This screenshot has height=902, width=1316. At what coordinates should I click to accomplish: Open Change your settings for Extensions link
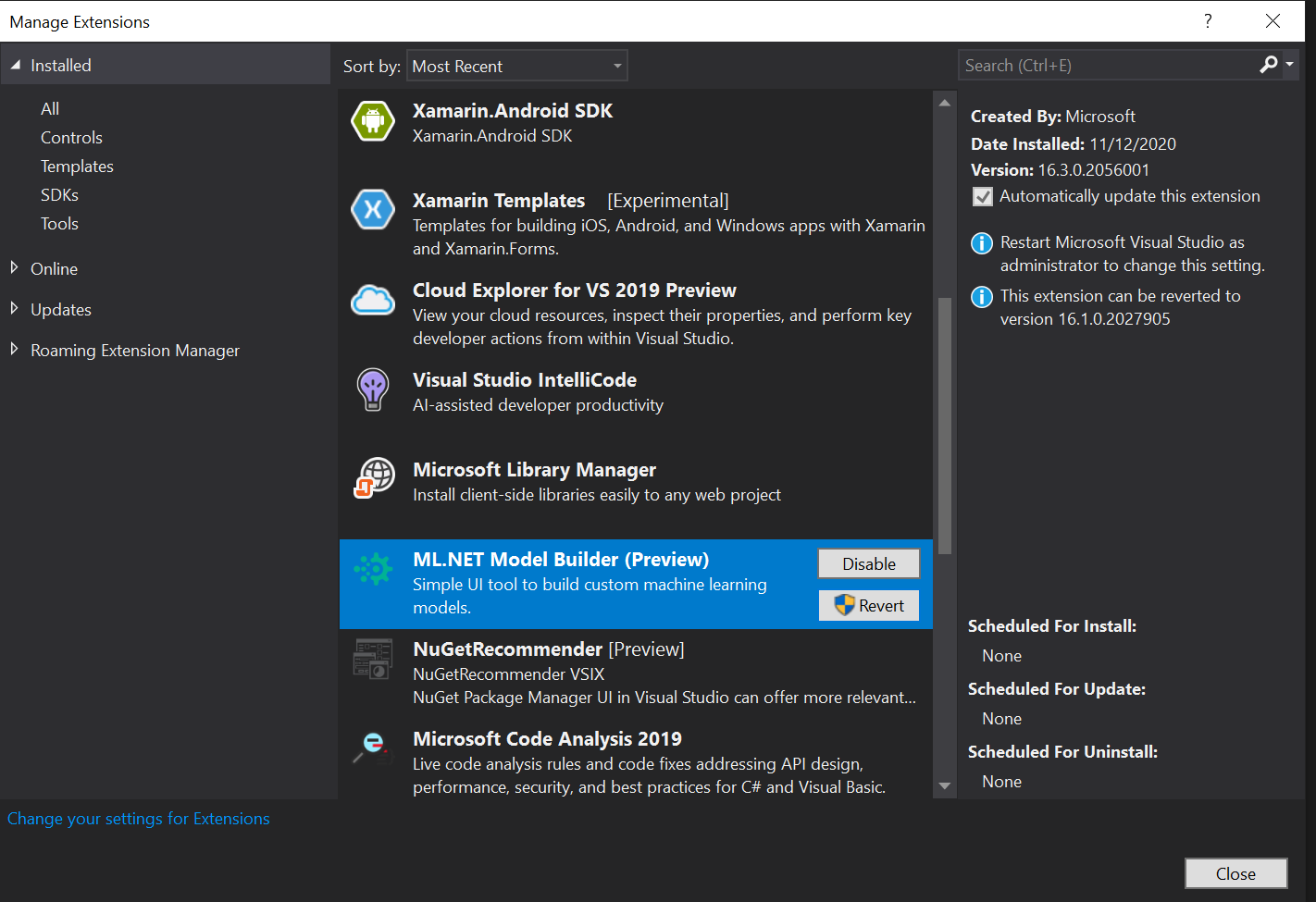pyautogui.click(x=139, y=818)
